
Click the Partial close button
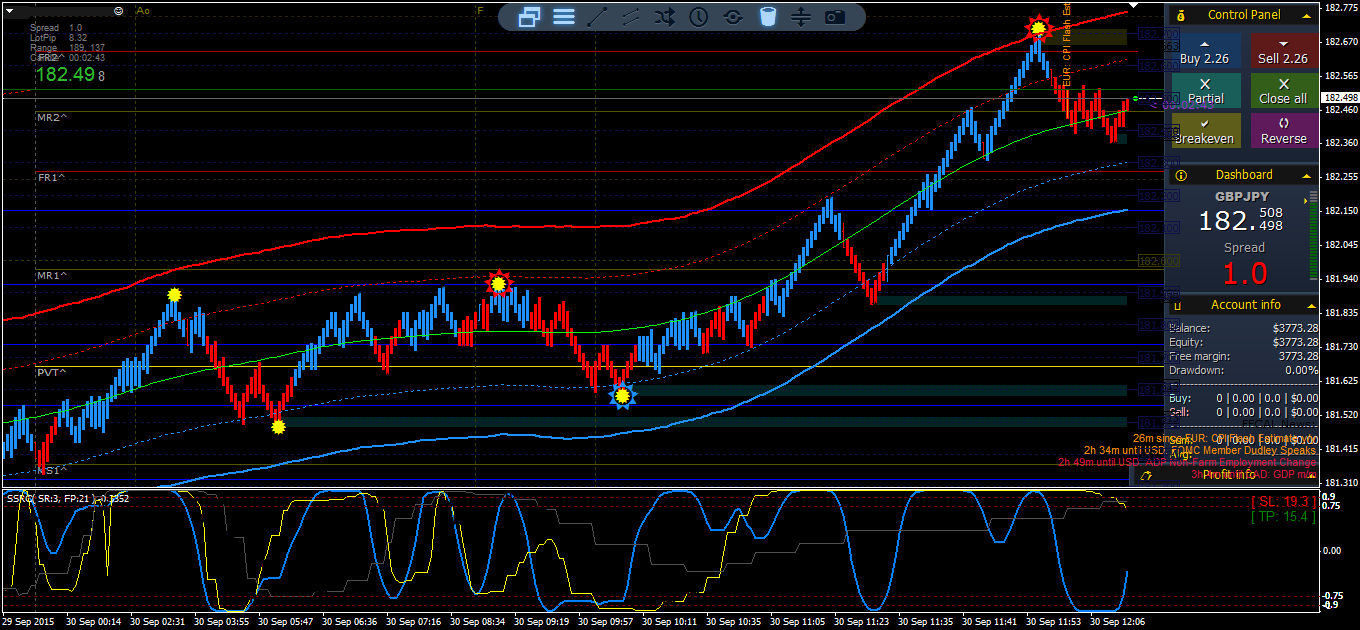[1204, 91]
